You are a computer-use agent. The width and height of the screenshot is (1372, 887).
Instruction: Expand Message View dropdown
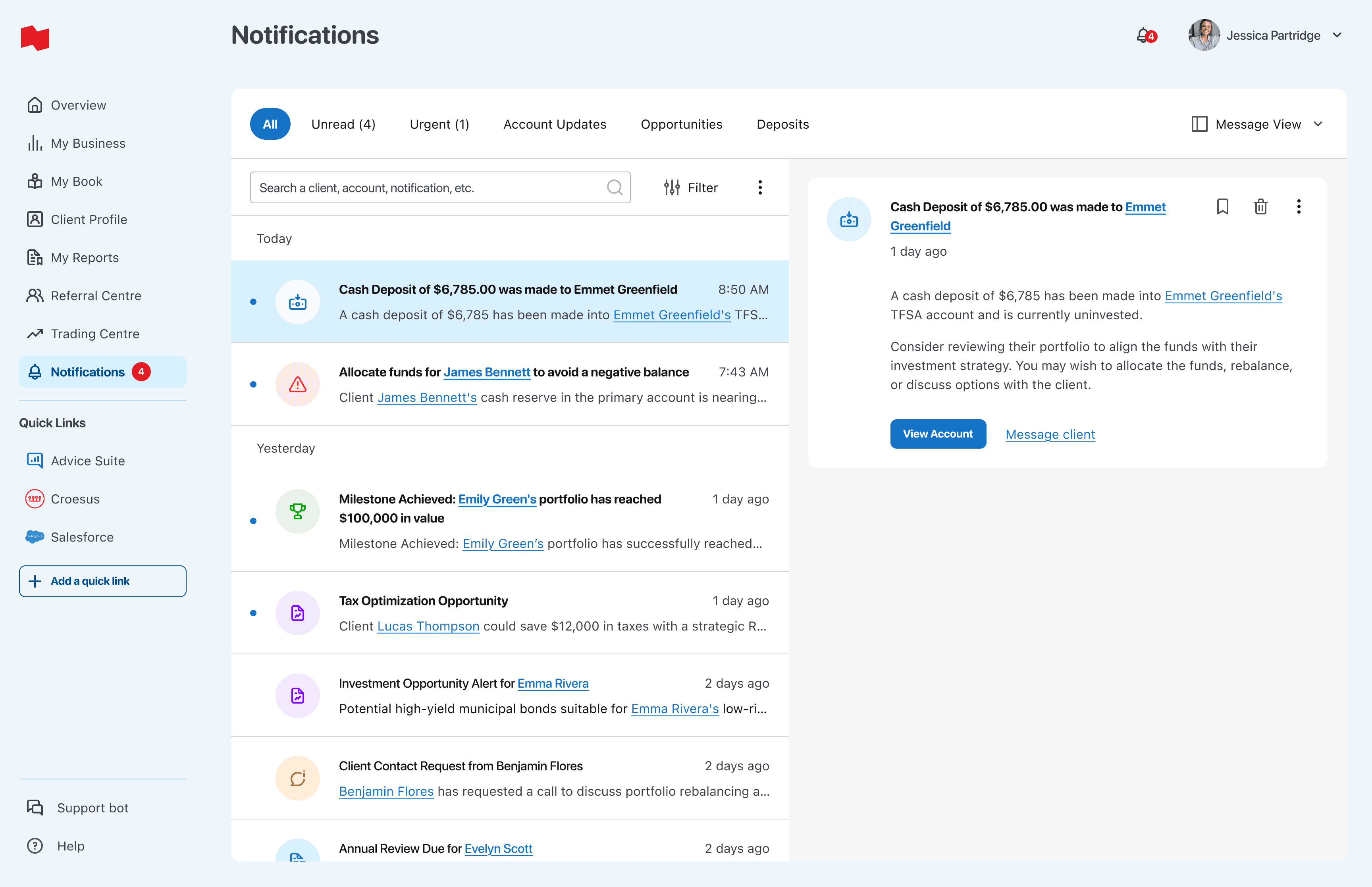pos(1258,124)
